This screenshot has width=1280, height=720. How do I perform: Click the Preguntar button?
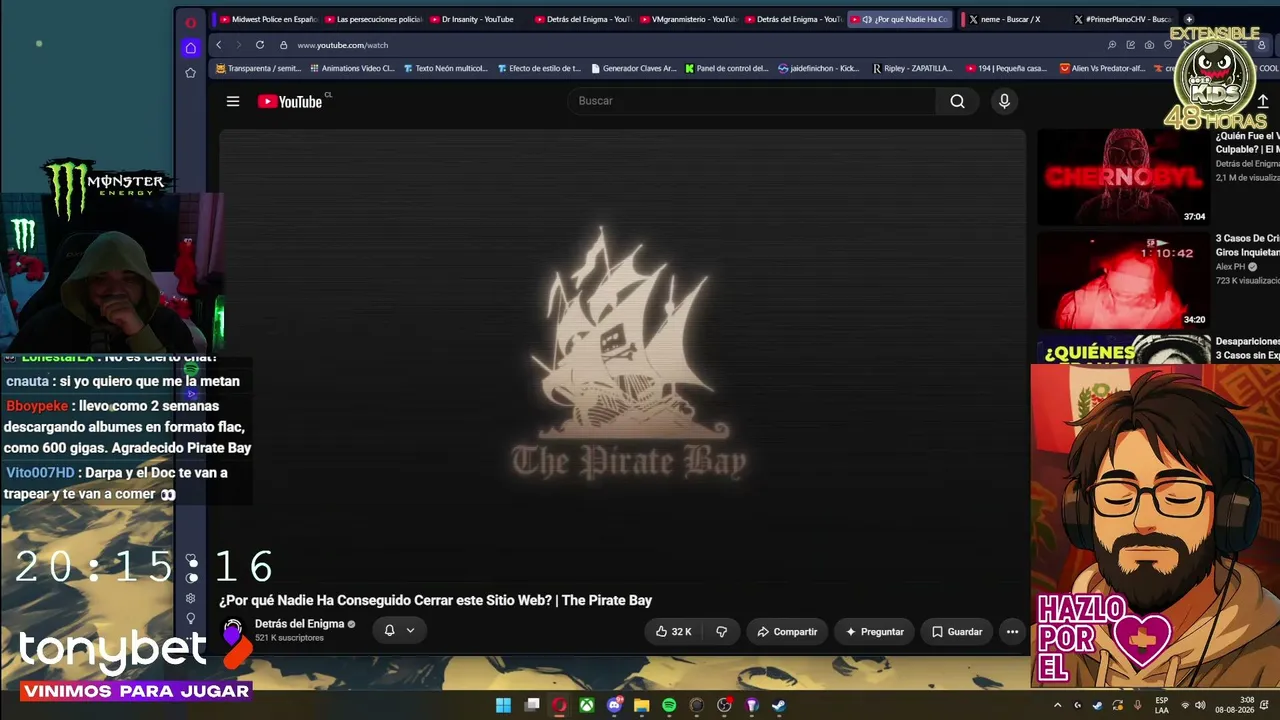(x=874, y=632)
